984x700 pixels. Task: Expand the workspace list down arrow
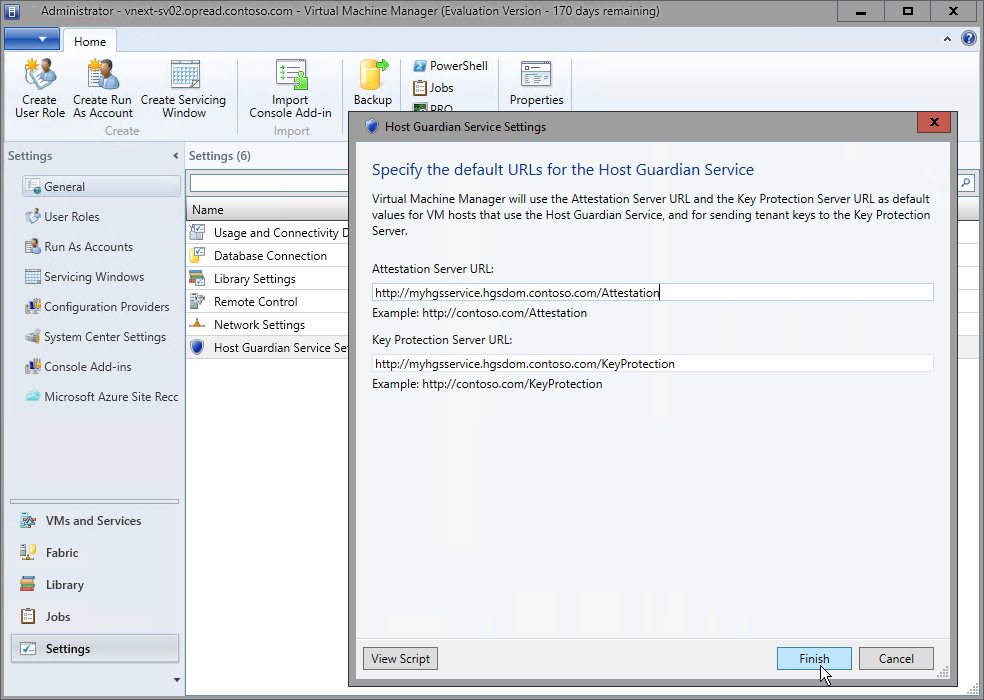[175, 680]
